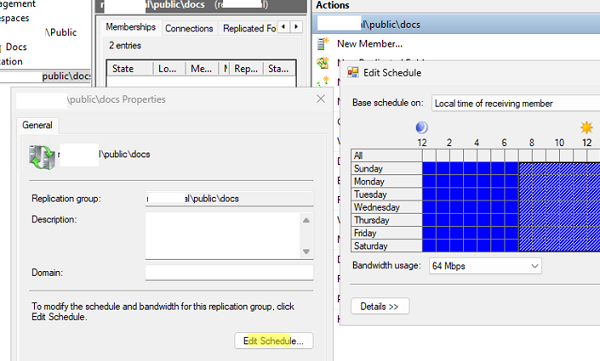Viewport: 600px width, 361px height.
Task: Select the Saturday row in schedule grid
Action: [x=386, y=246]
